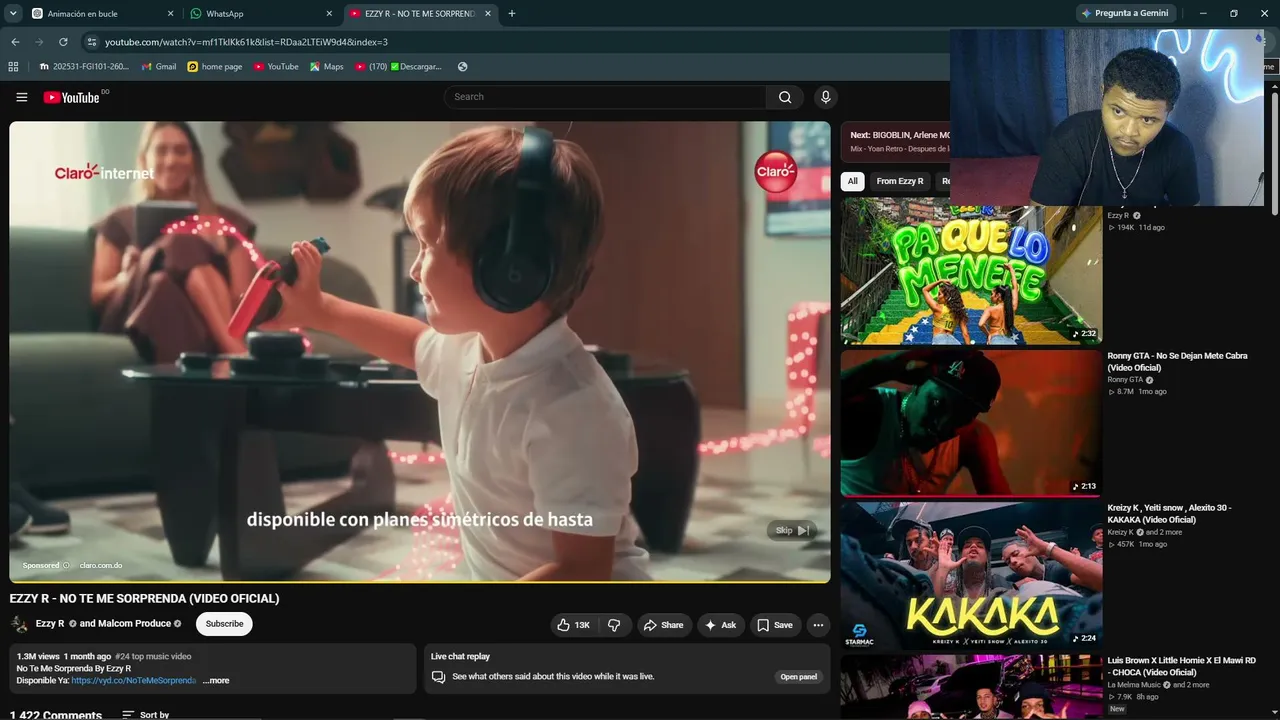The width and height of the screenshot is (1280, 720).
Task: Open the apps grid bookmark icon
Action: (x=13, y=67)
